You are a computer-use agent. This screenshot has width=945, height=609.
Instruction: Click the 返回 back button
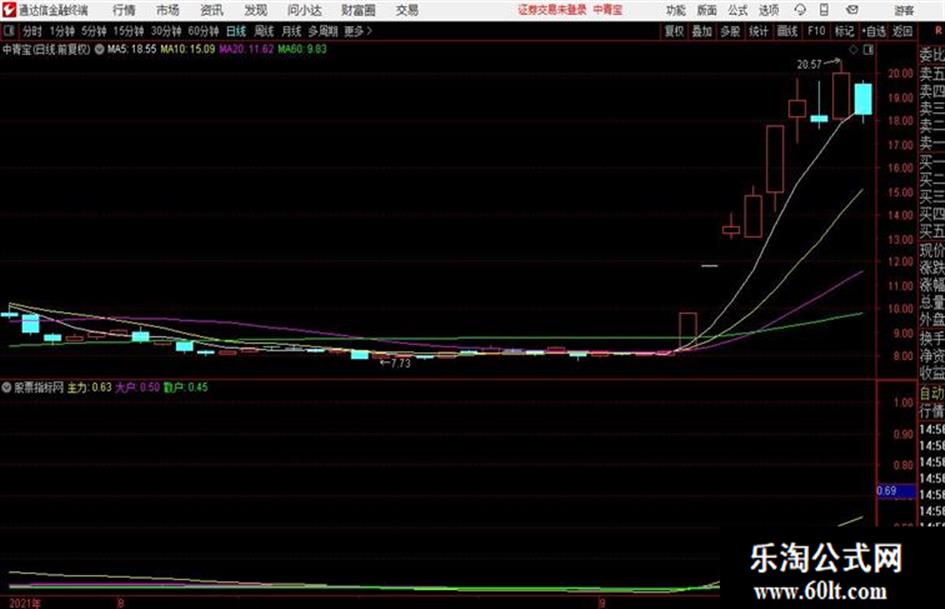tap(902, 31)
